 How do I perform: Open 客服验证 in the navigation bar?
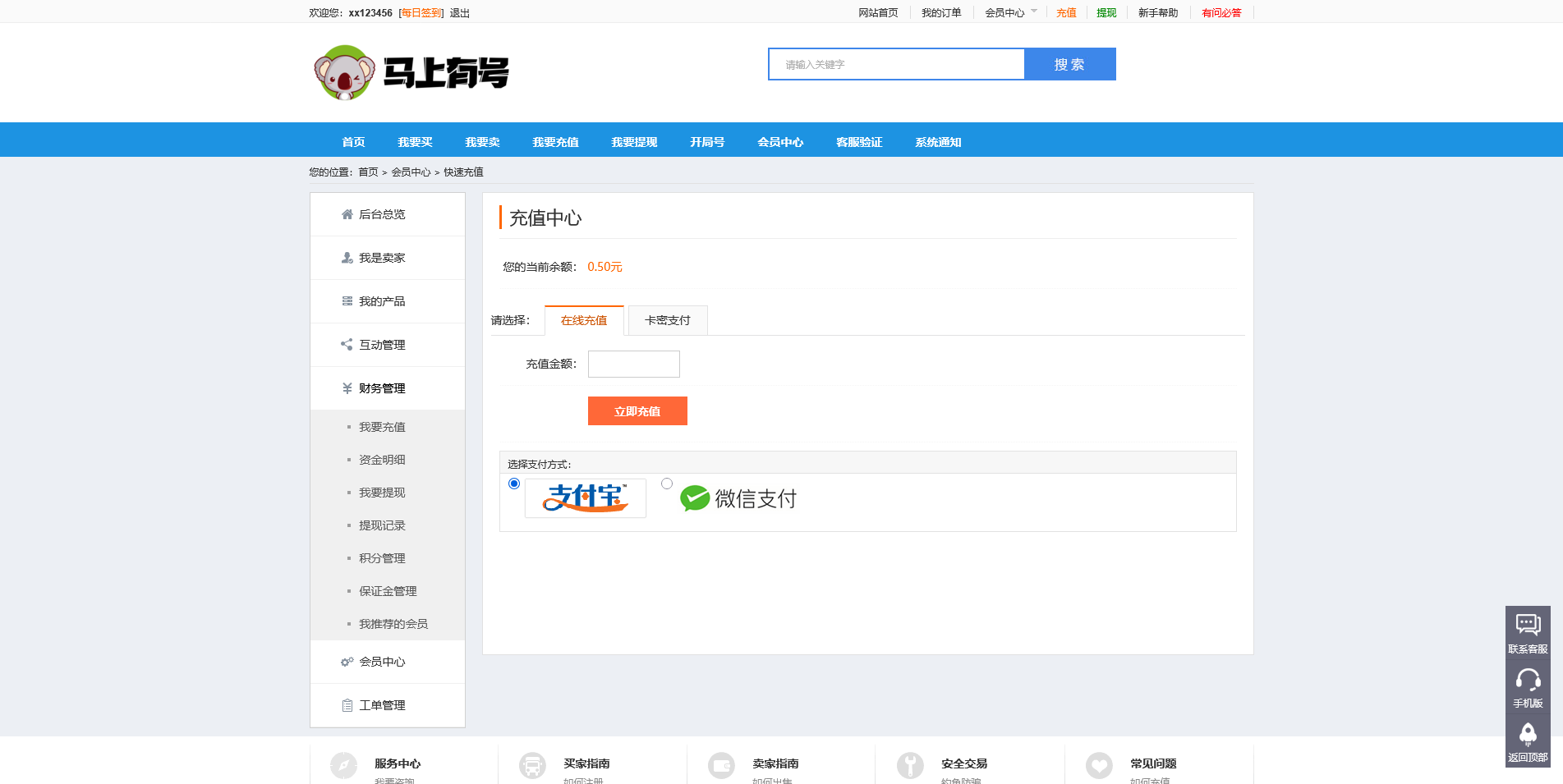point(859,142)
